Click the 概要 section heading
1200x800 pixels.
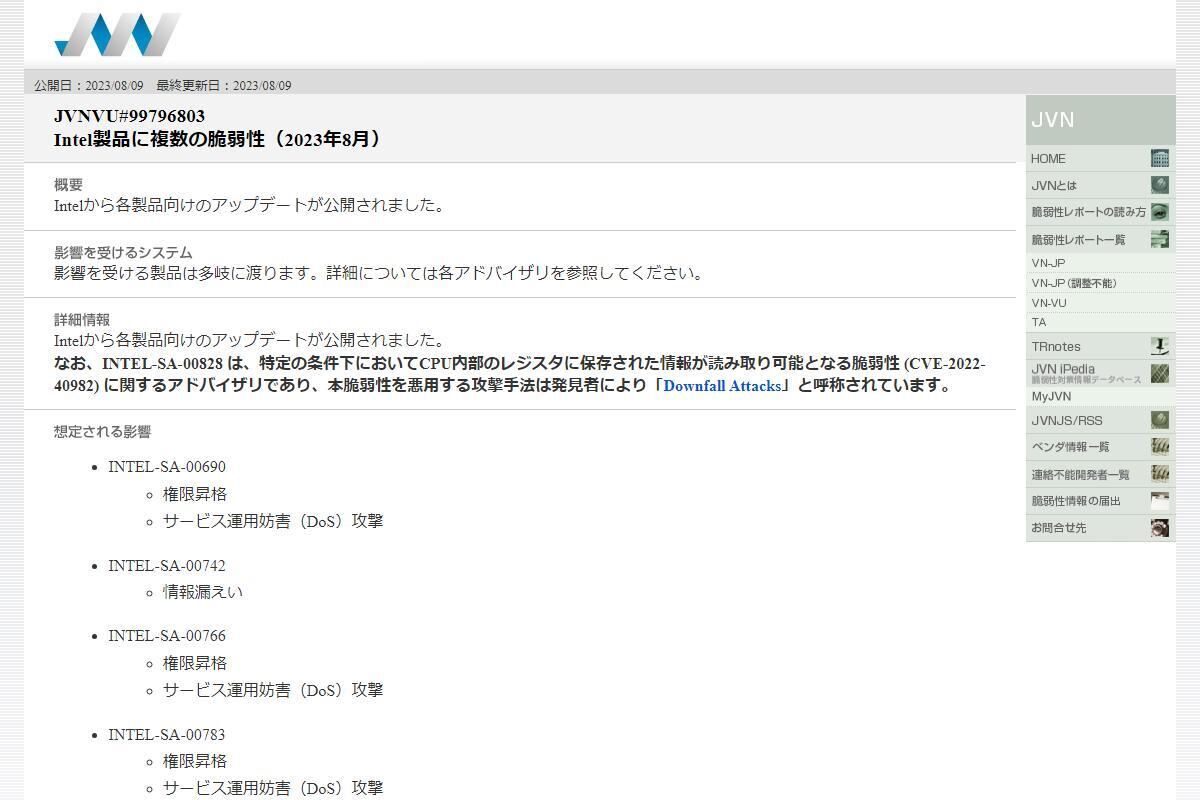68,185
